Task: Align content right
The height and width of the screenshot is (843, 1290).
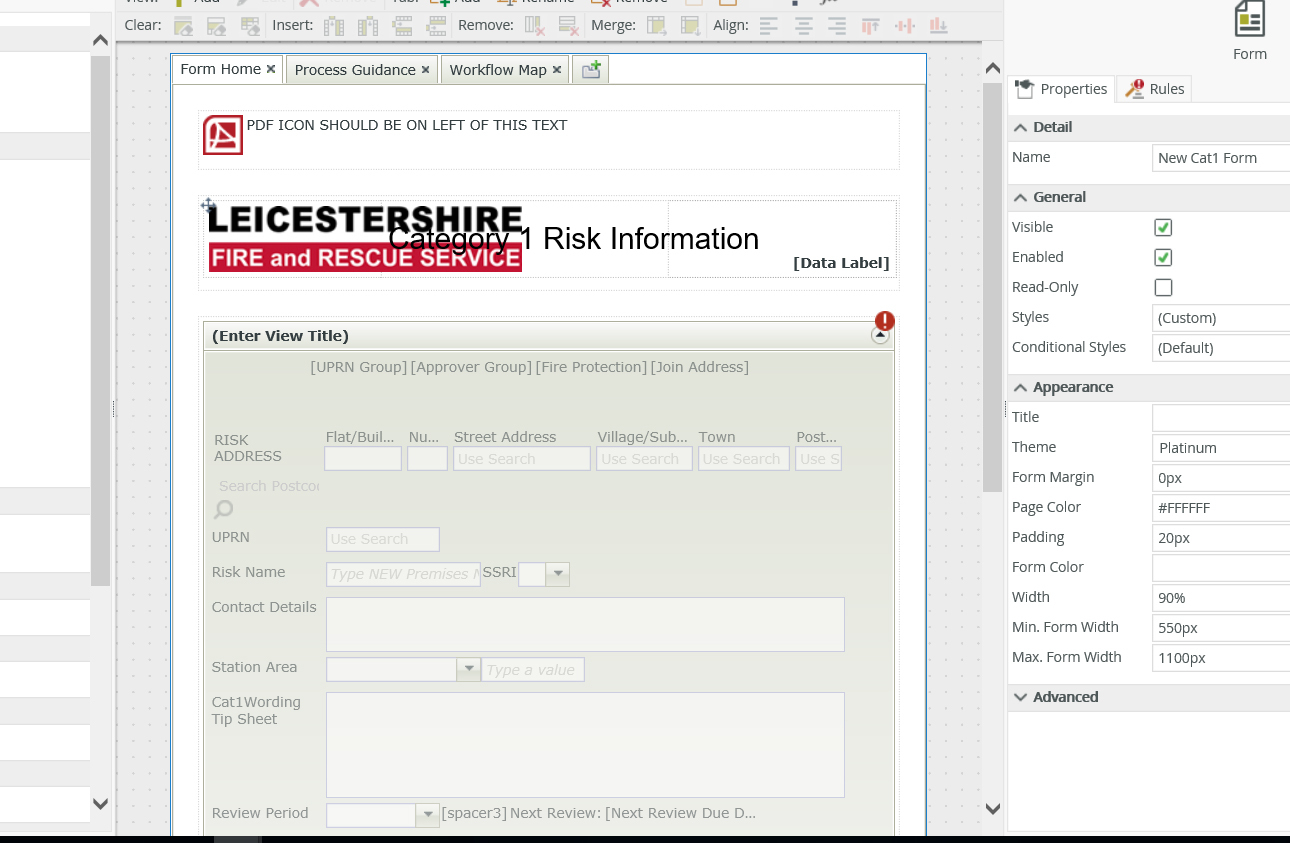Action: pos(837,26)
